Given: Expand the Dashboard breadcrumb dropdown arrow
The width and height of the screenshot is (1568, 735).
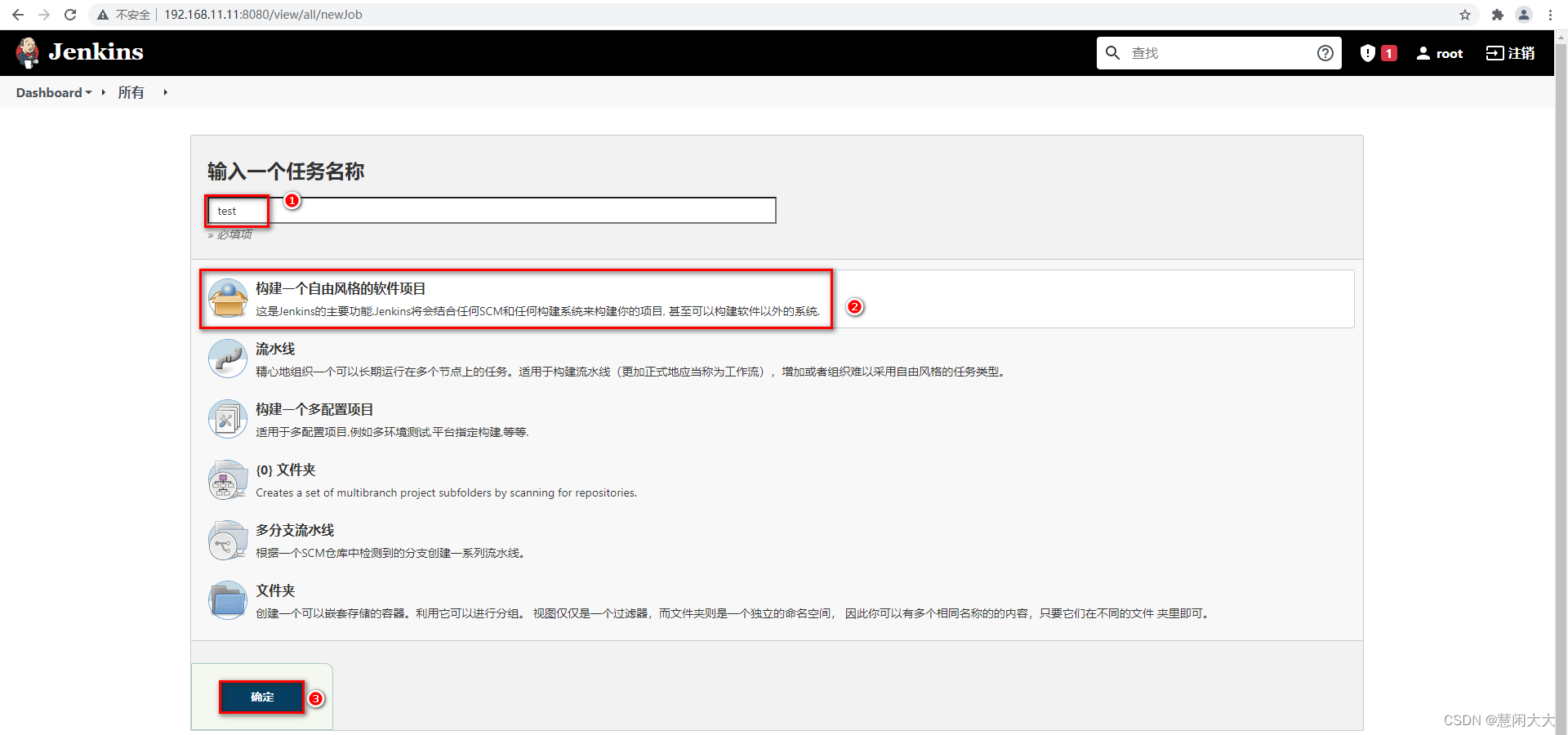Looking at the screenshot, I should [x=89, y=92].
